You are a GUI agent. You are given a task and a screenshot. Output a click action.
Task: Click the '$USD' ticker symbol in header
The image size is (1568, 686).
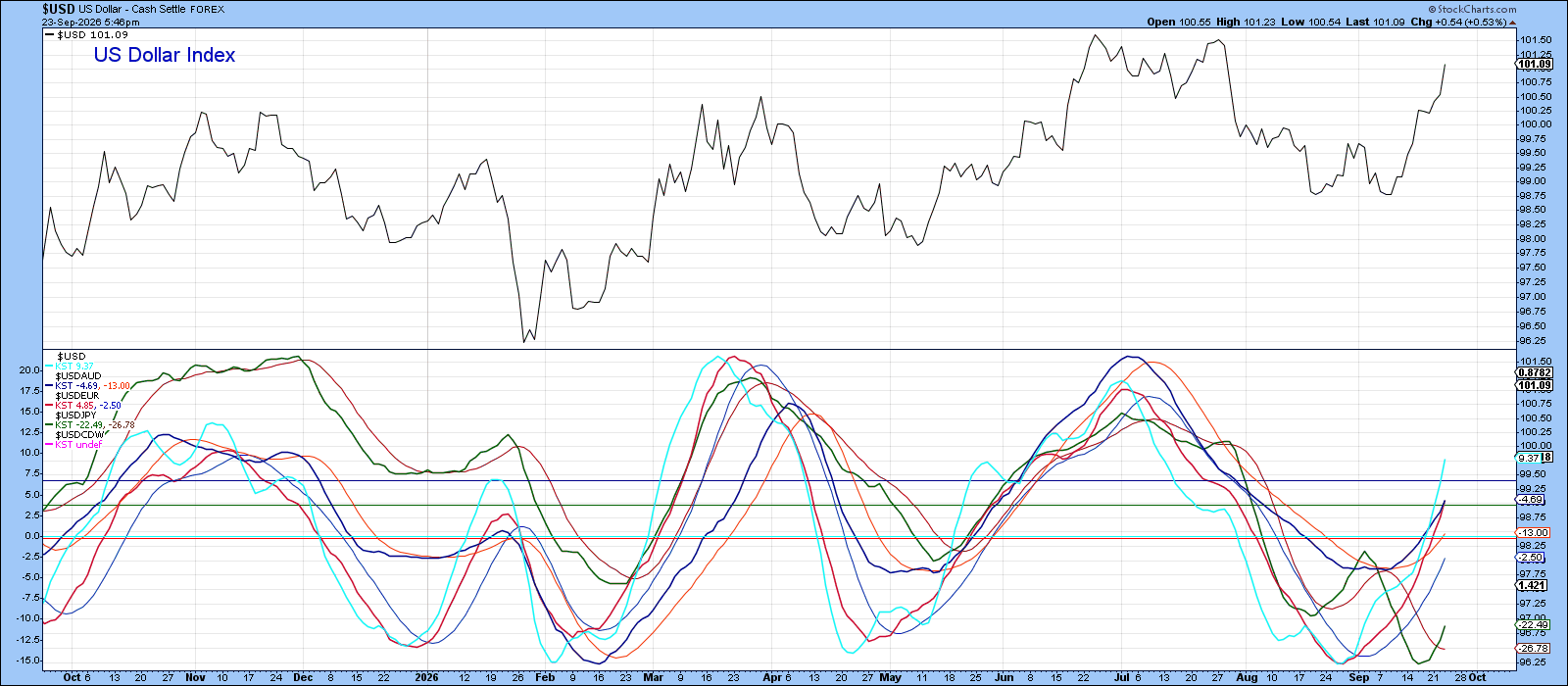click(x=58, y=9)
